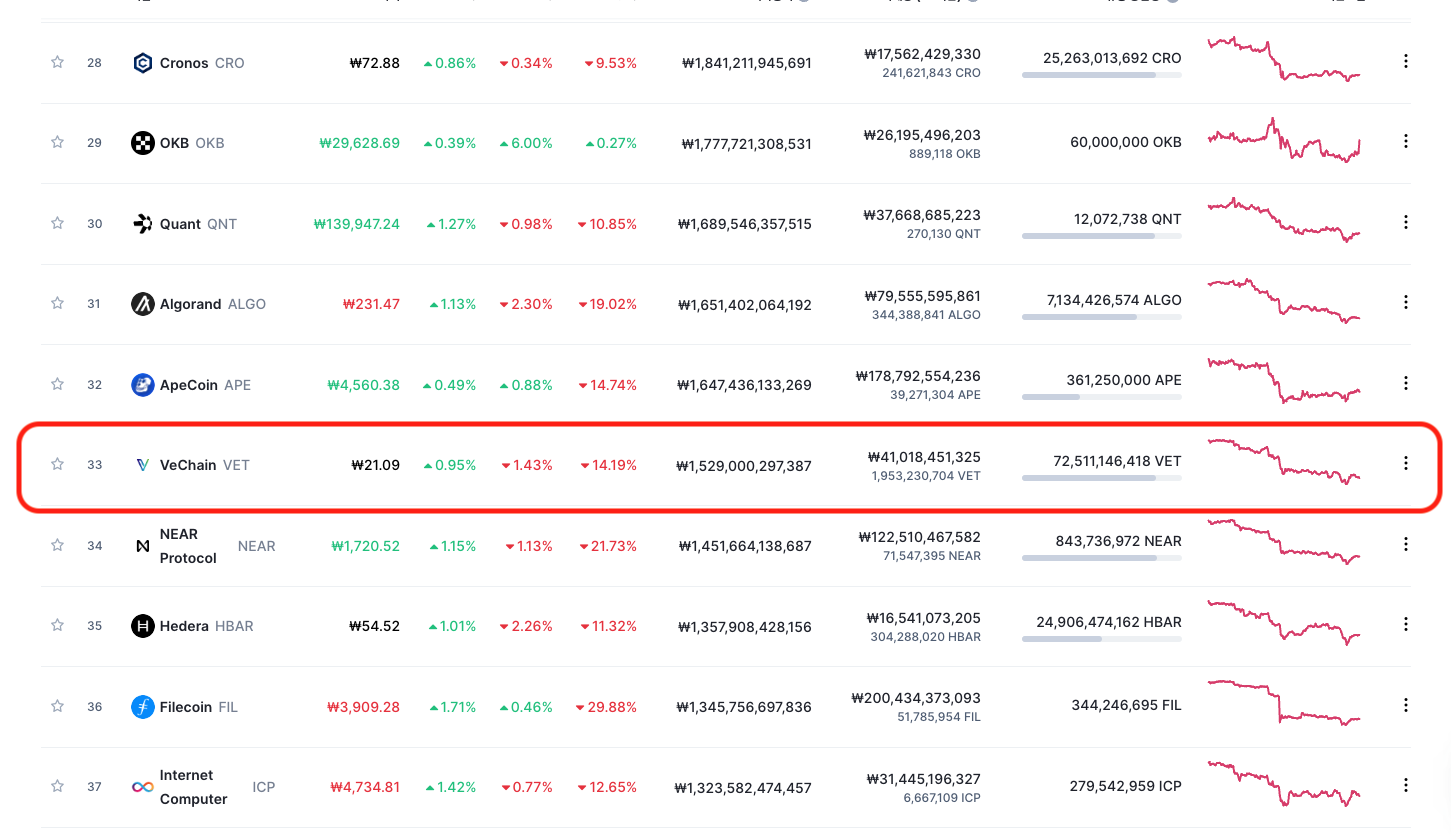Click the OKB coin logo
Image resolution: width=1451 pixels, height=840 pixels.
click(x=143, y=143)
